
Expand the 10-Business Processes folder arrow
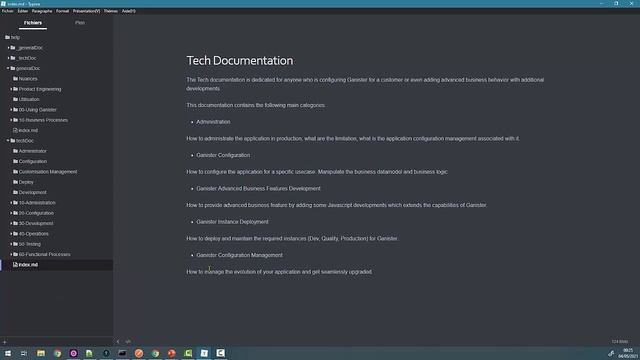click(11, 120)
